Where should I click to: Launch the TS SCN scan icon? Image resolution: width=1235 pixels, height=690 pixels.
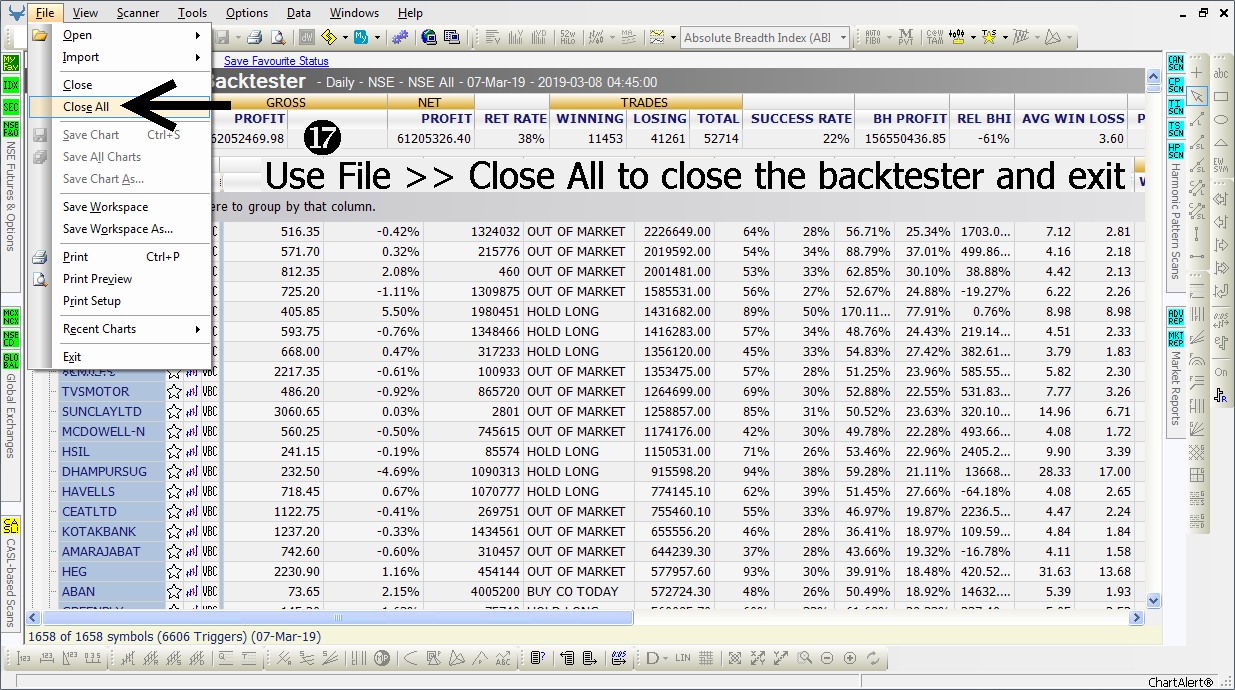coord(1176,129)
